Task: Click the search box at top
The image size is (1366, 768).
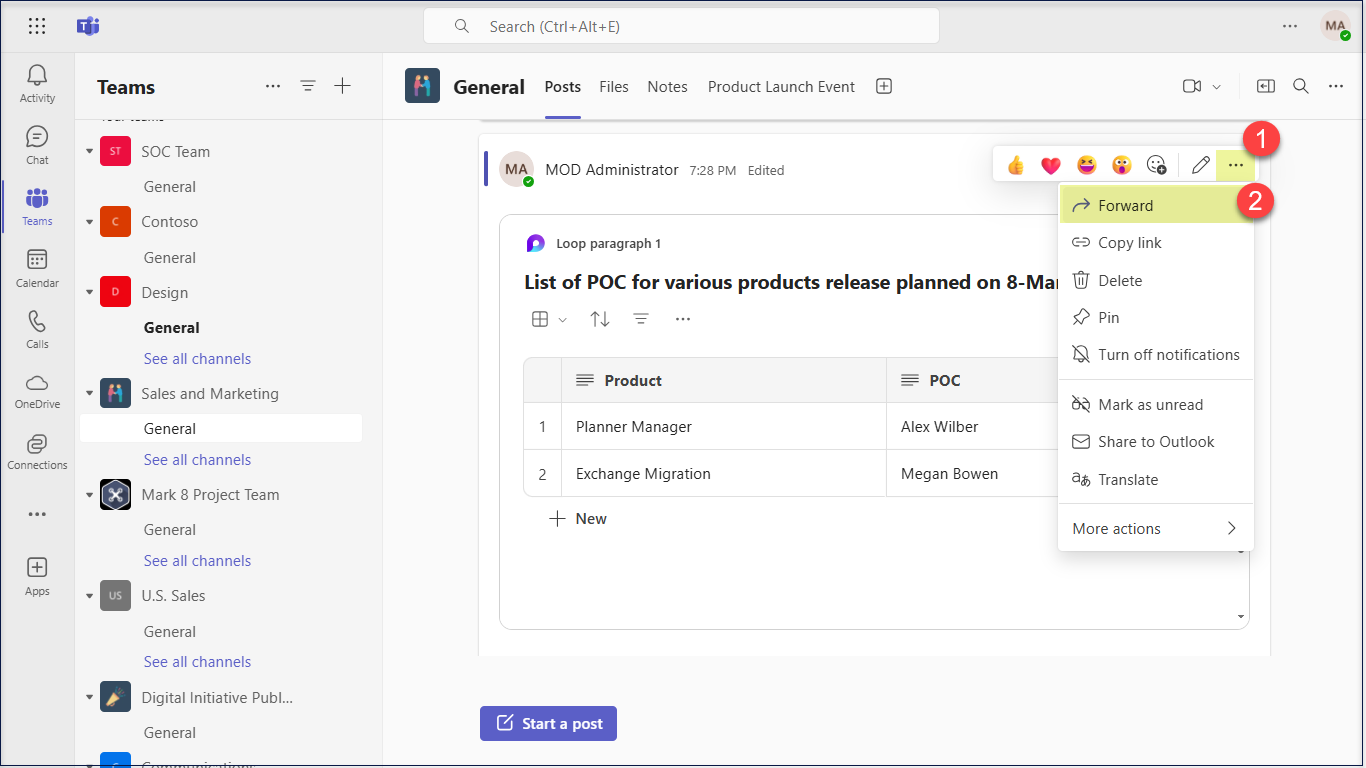Action: (x=681, y=27)
